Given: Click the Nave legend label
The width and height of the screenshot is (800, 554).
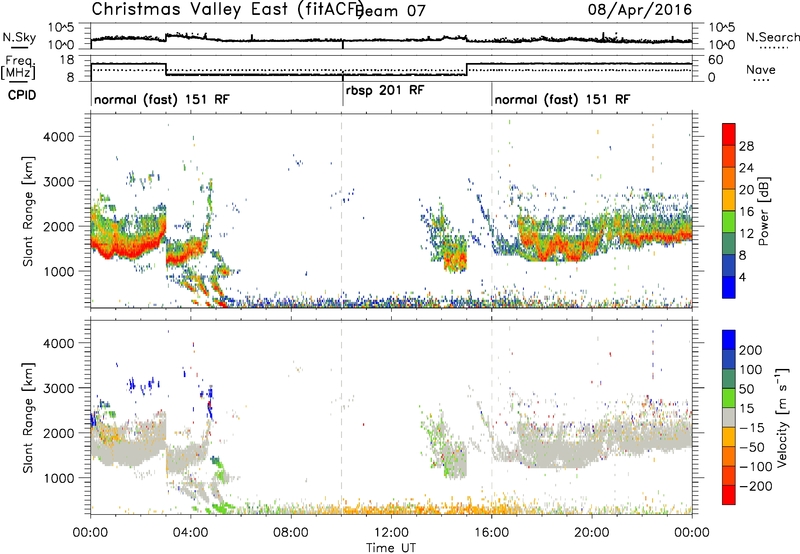Looking at the screenshot, I should [x=761, y=69].
